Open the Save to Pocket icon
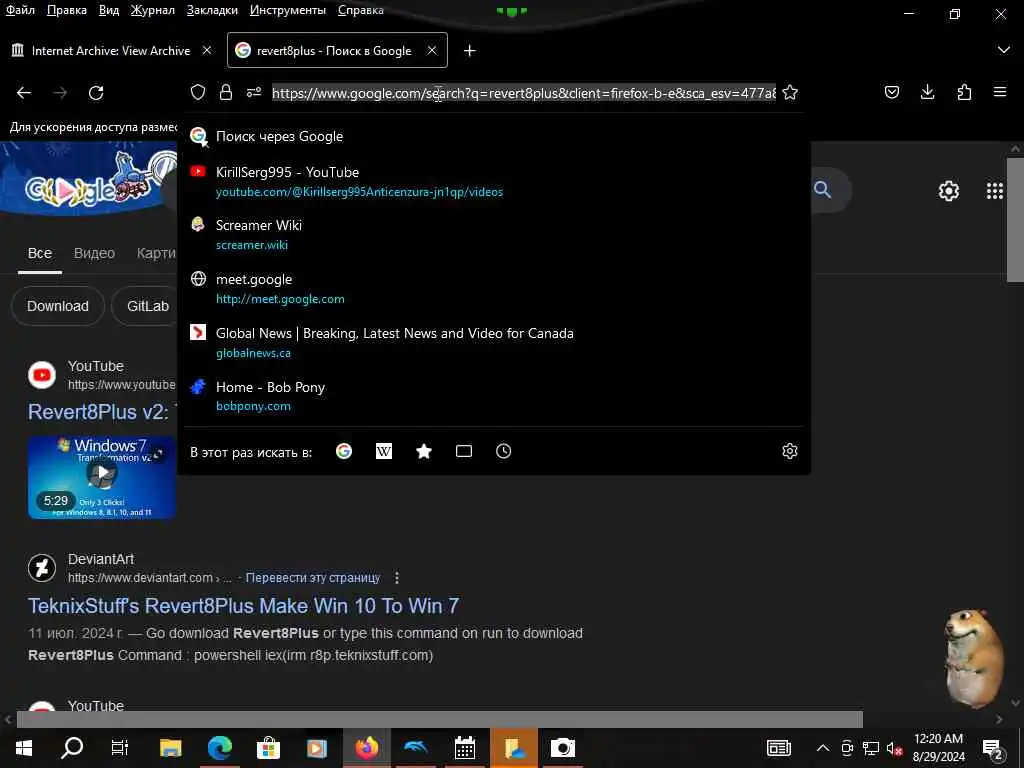 pos(891,92)
